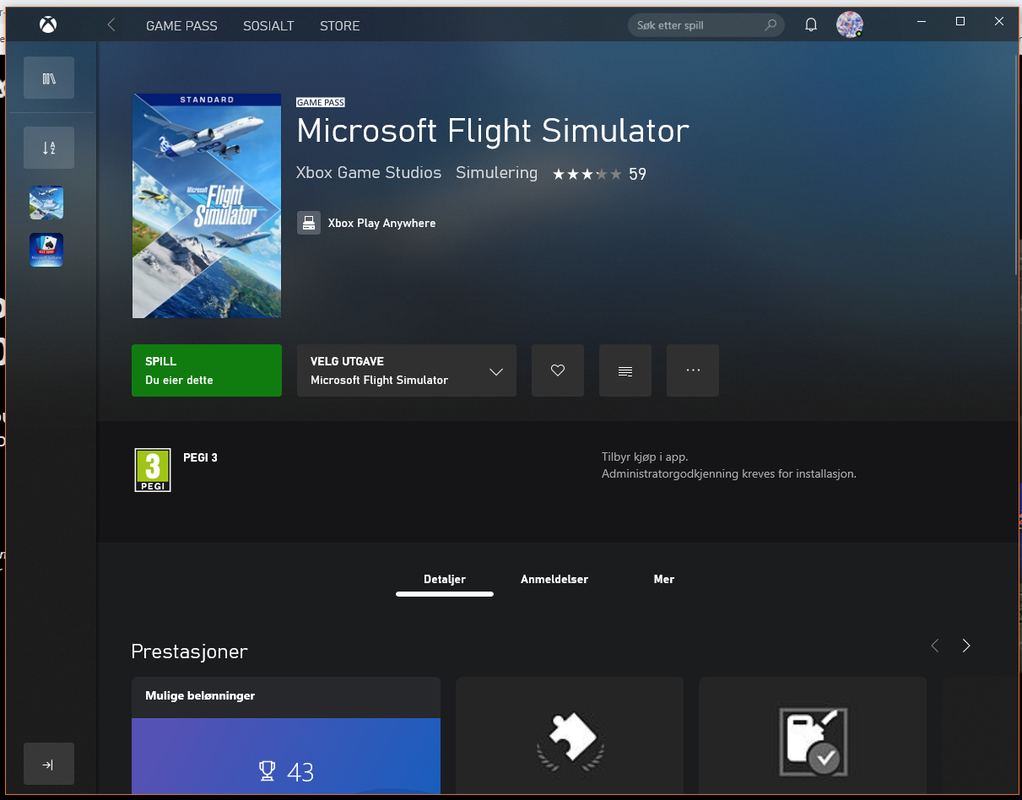Open the library icon in sidebar
The height and width of the screenshot is (800, 1022).
pyautogui.click(x=49, y=78)
